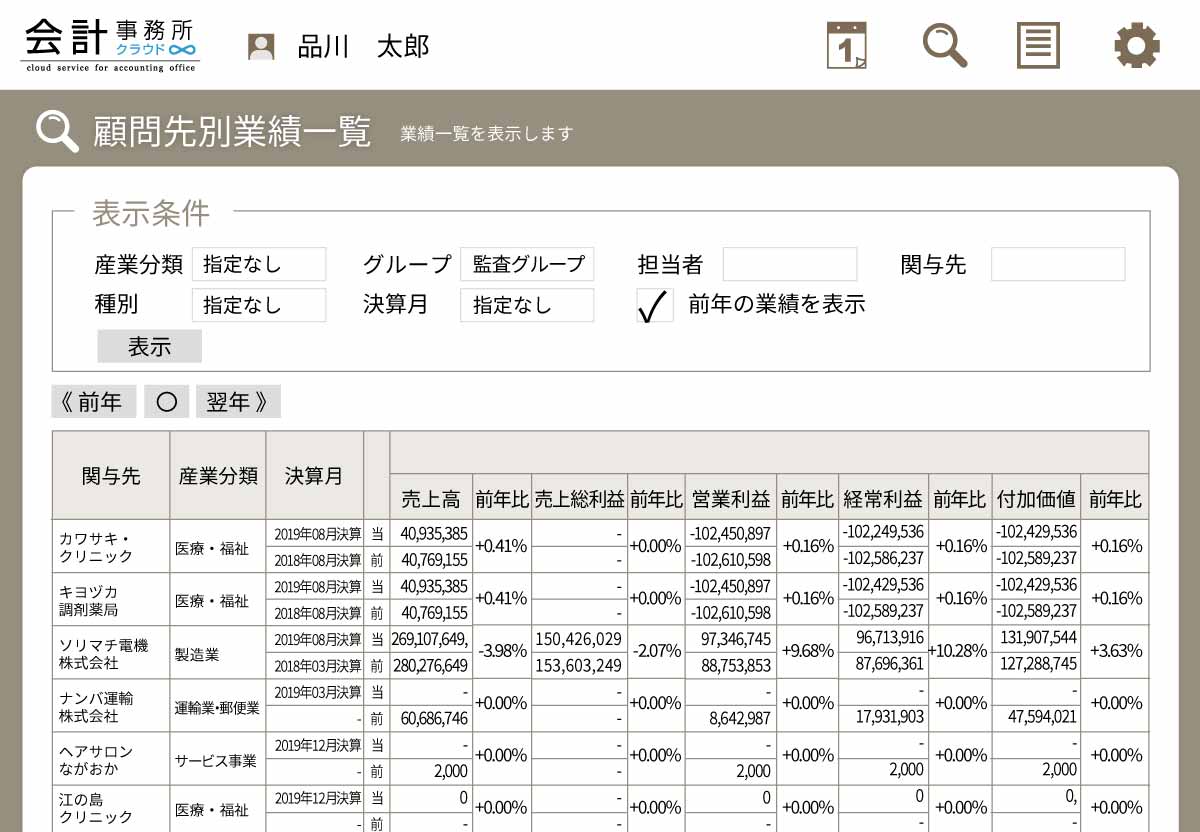Toggle the 前年の業績を表示 checkbox

point(654,306)
